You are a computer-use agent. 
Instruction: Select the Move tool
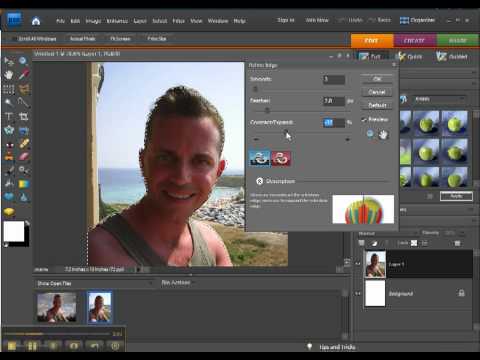[9, 61]
